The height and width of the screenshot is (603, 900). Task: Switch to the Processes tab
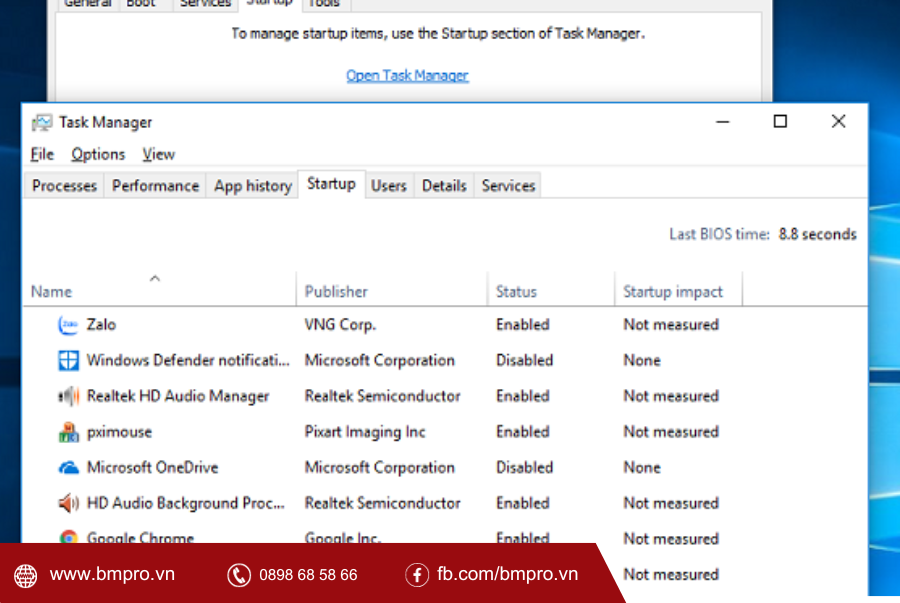point(64,185)
